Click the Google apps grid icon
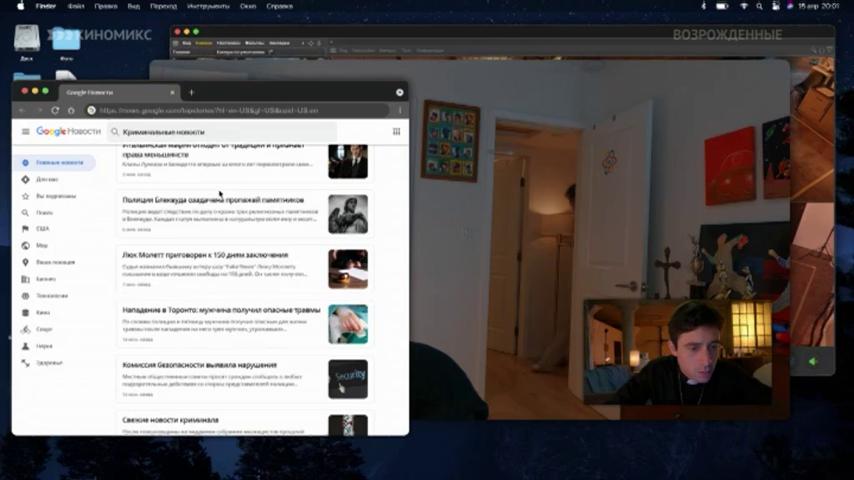This screenshot has width=854, height=480. [x=396, y=131]
